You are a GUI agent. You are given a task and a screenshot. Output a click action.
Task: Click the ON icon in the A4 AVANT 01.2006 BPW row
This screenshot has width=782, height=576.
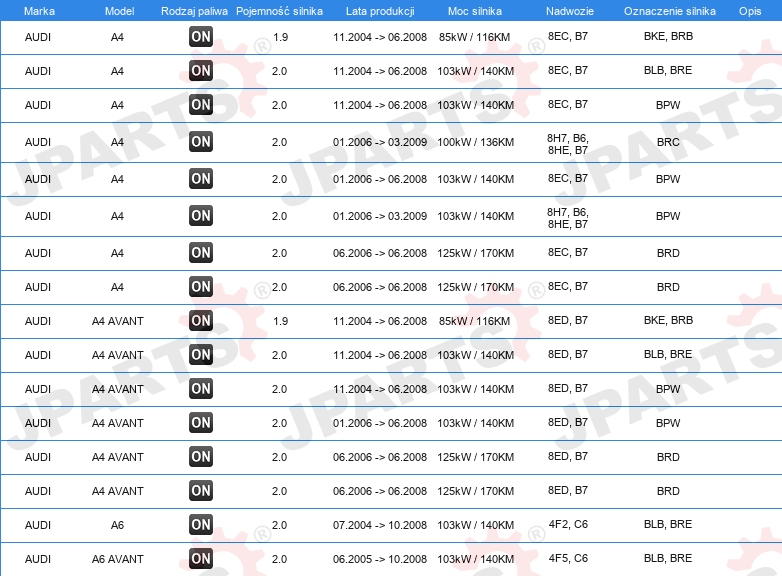[201, 422]
